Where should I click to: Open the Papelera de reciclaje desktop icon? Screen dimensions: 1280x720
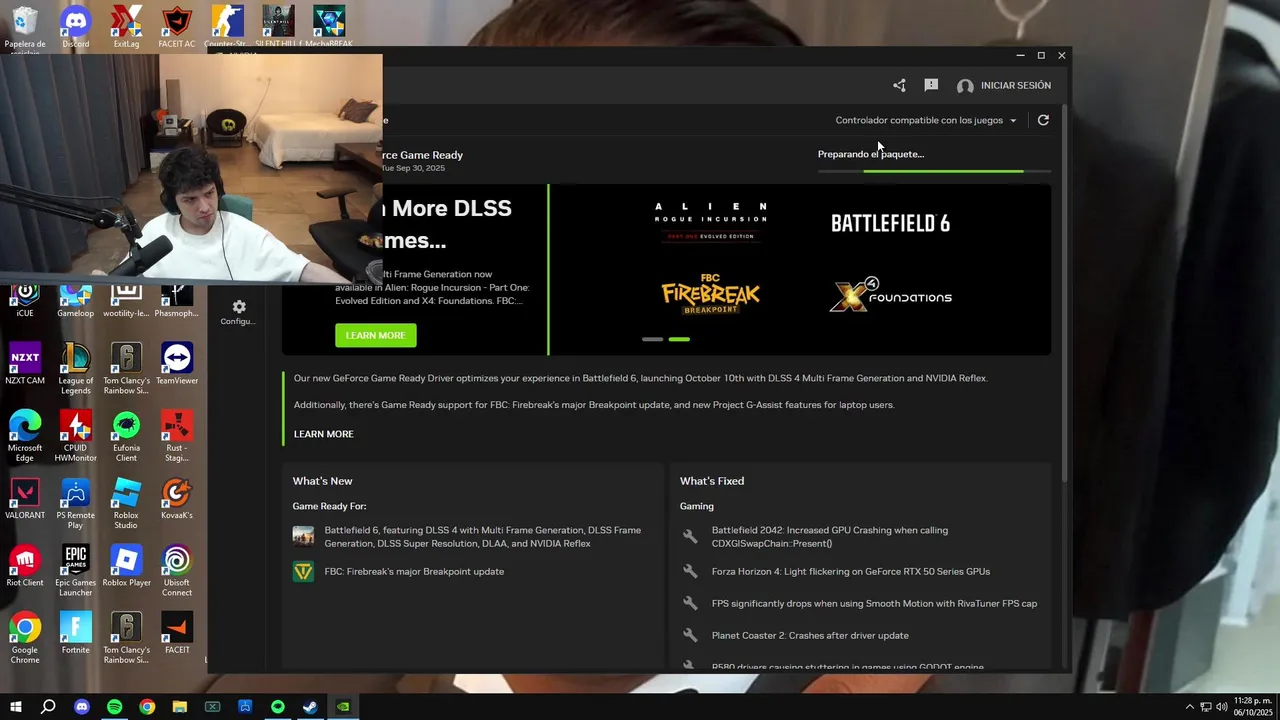(x=25, y=28)
